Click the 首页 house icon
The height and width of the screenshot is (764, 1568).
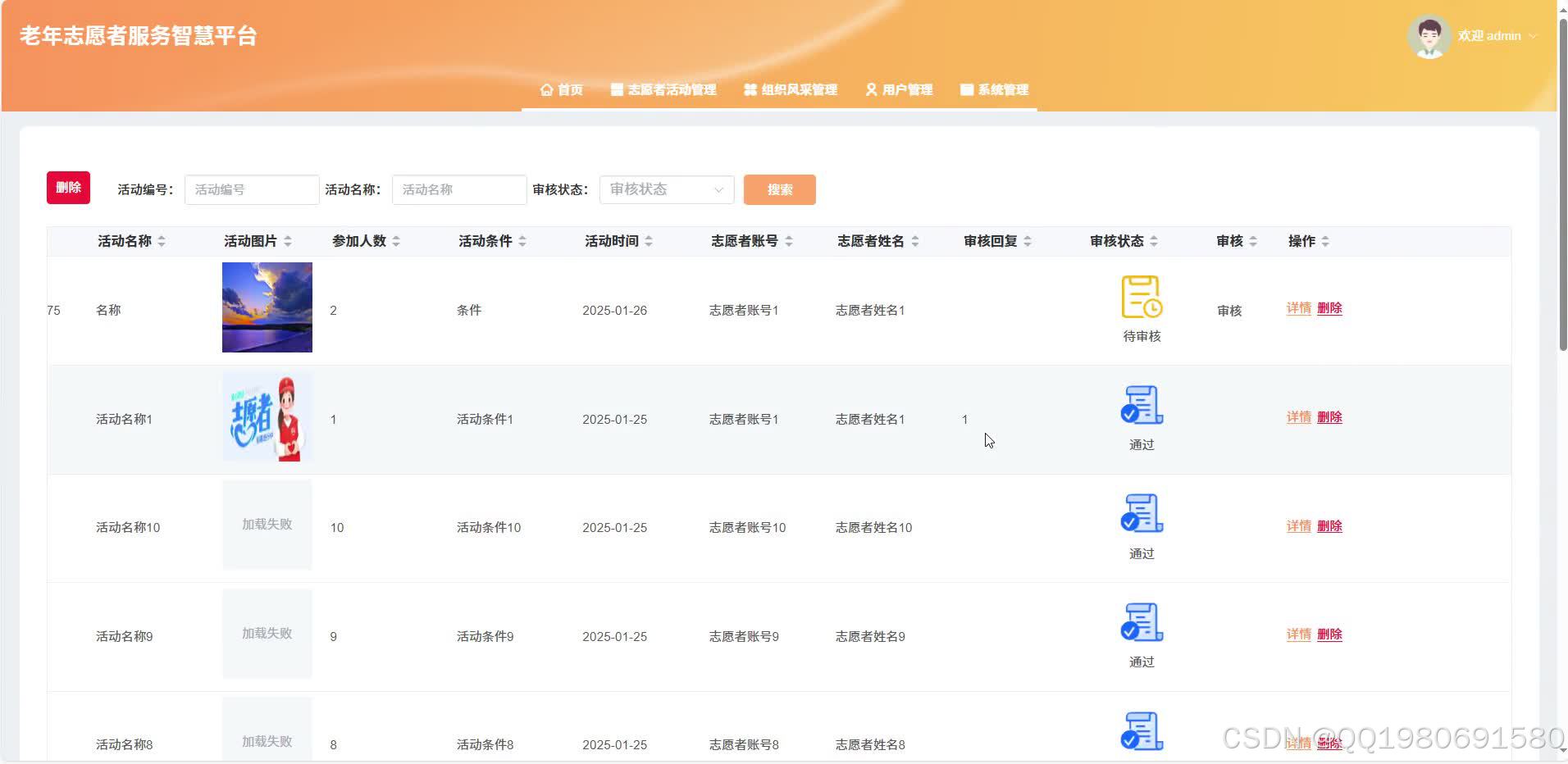click(x=547, y=90)
